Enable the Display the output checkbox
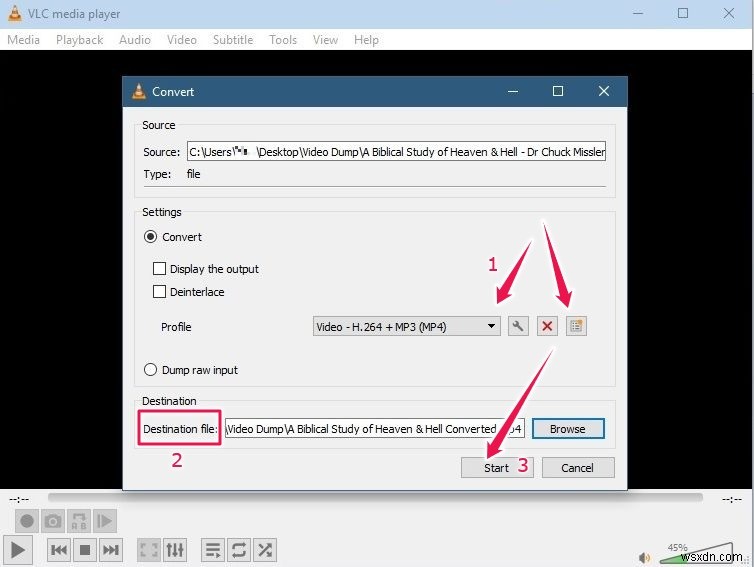This screenshot has height=567, width=754. tap(159, 268)
